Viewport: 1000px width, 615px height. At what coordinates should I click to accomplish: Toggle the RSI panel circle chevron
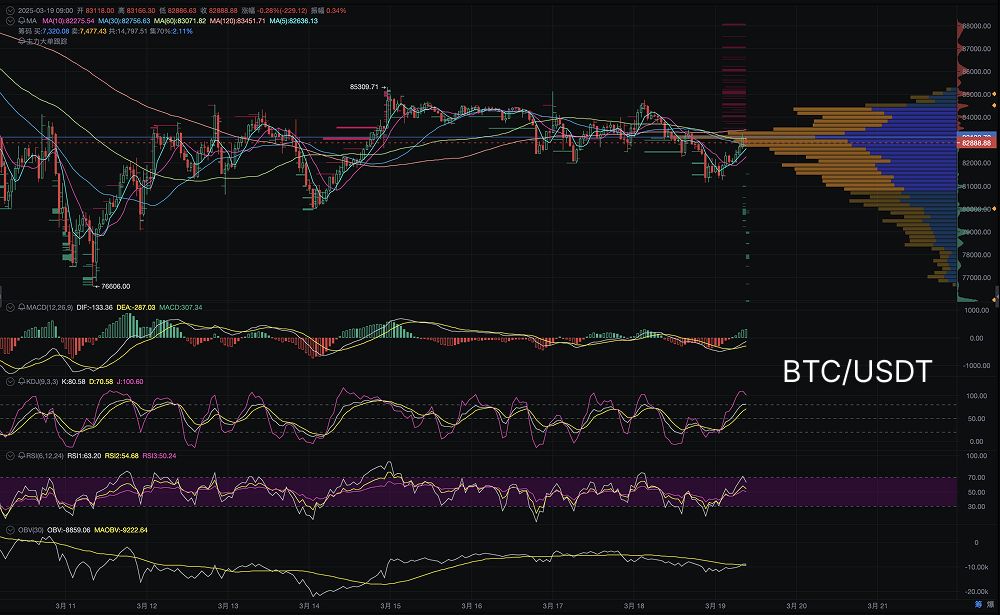[x=9, y=455]
